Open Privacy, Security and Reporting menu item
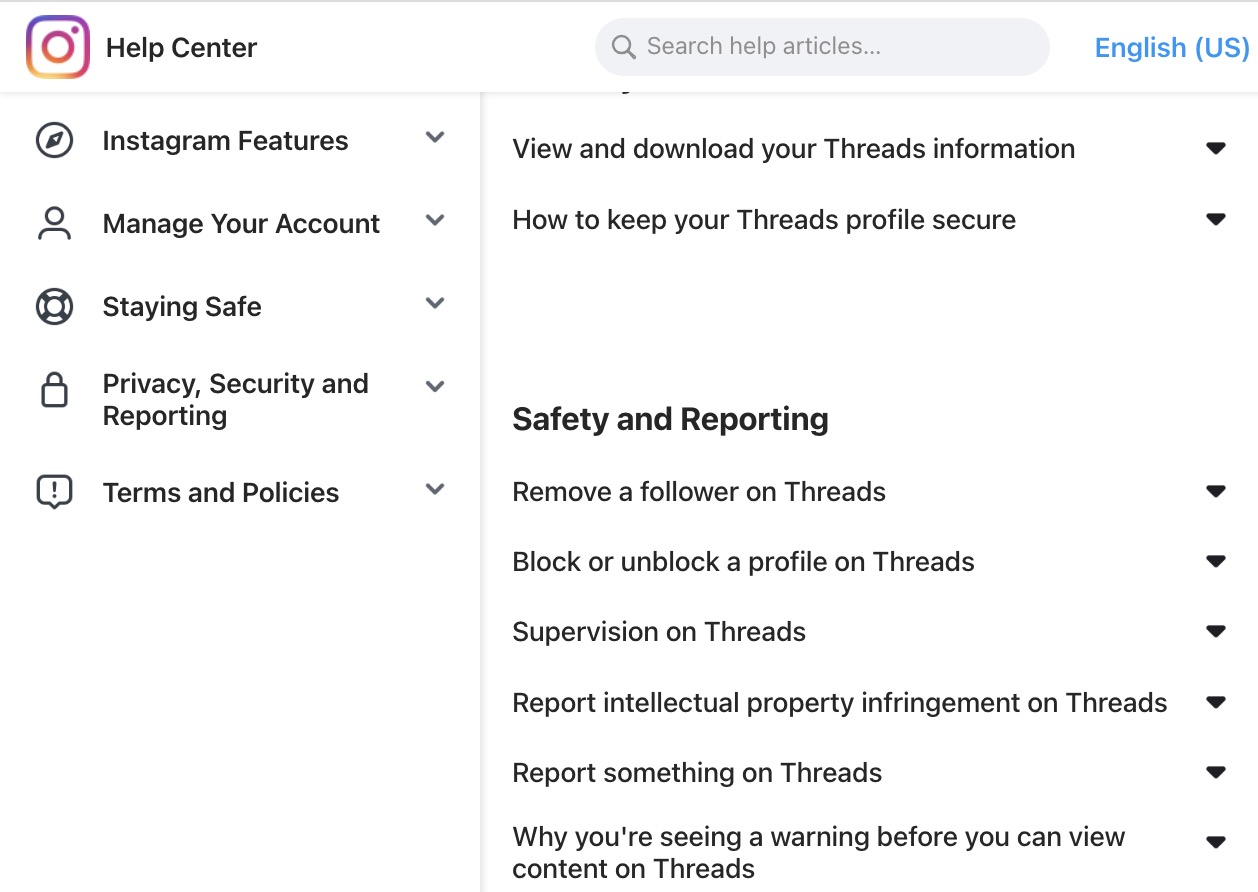 tap(235, 400)
